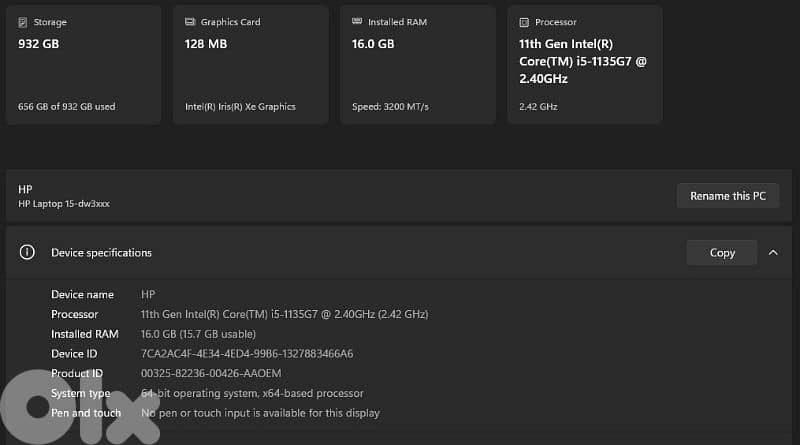Click the Storage card icon
The image size is (800, 445).
(22, 22)
